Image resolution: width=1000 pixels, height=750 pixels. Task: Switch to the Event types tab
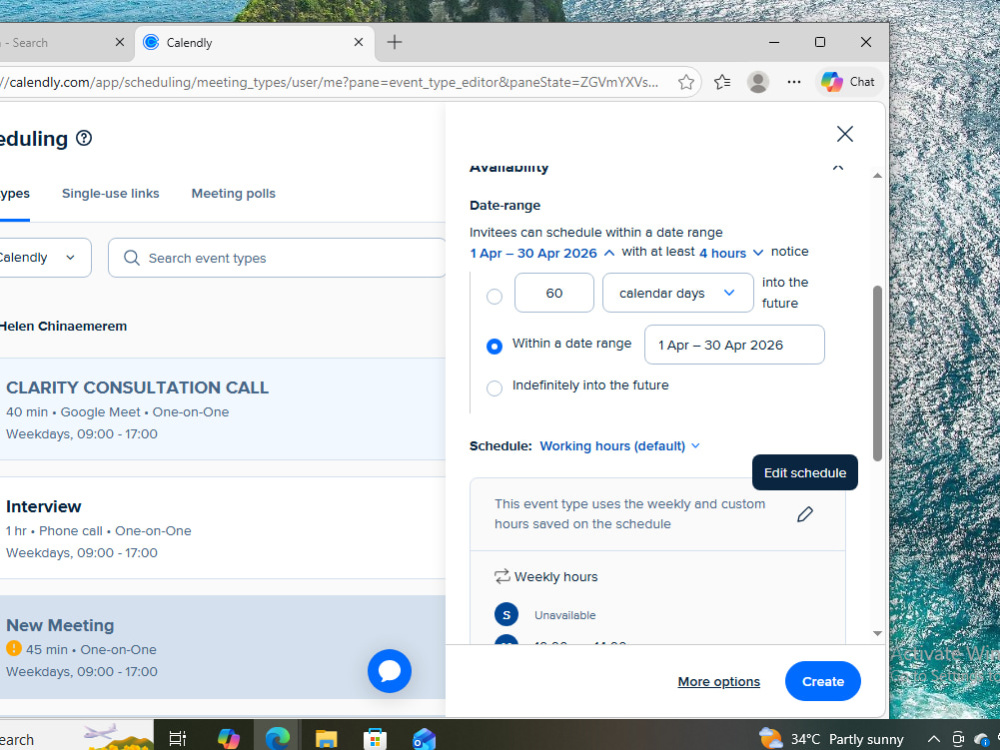[x=15, y=194]
